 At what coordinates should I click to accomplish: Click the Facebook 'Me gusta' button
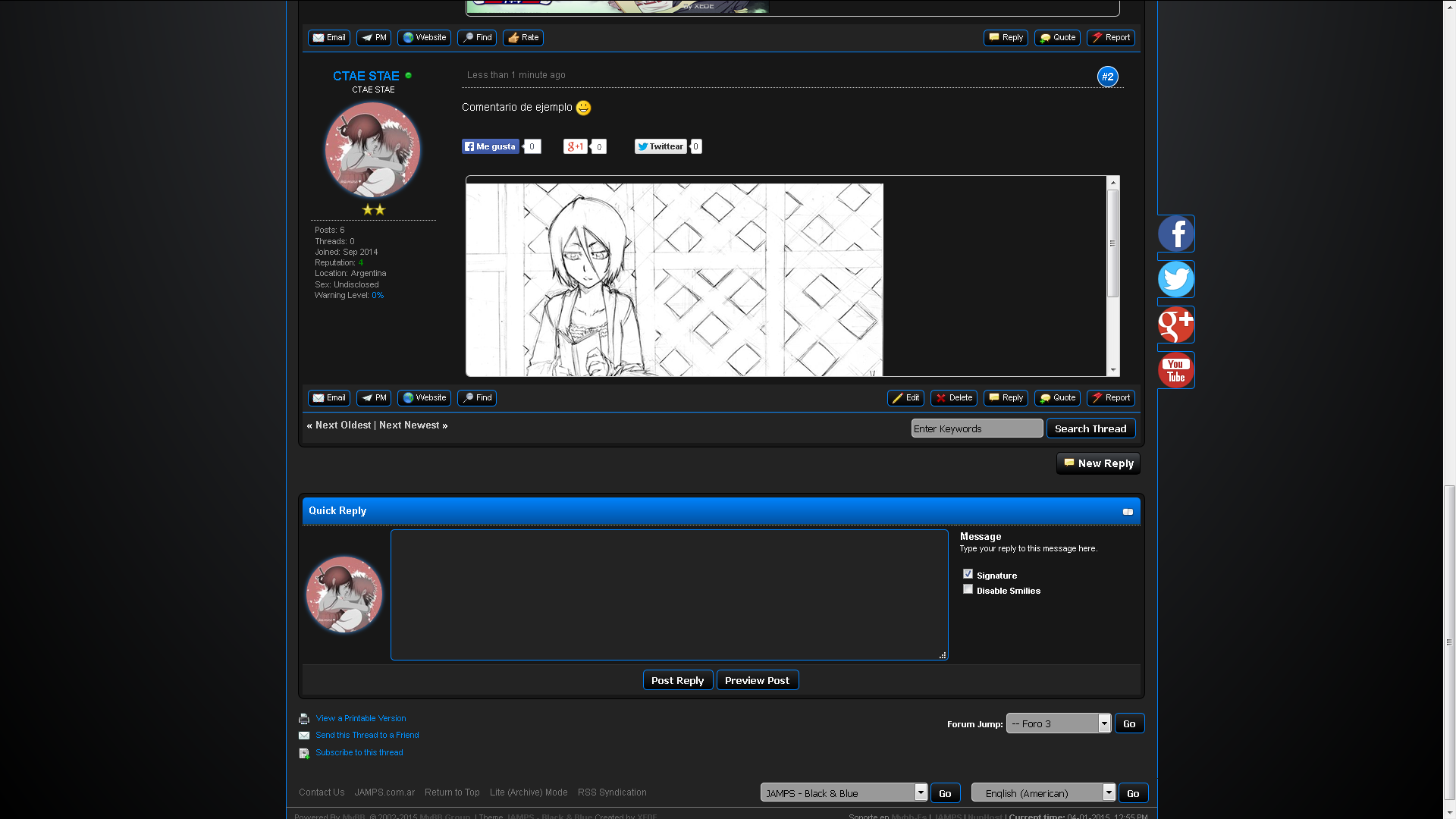491,146
